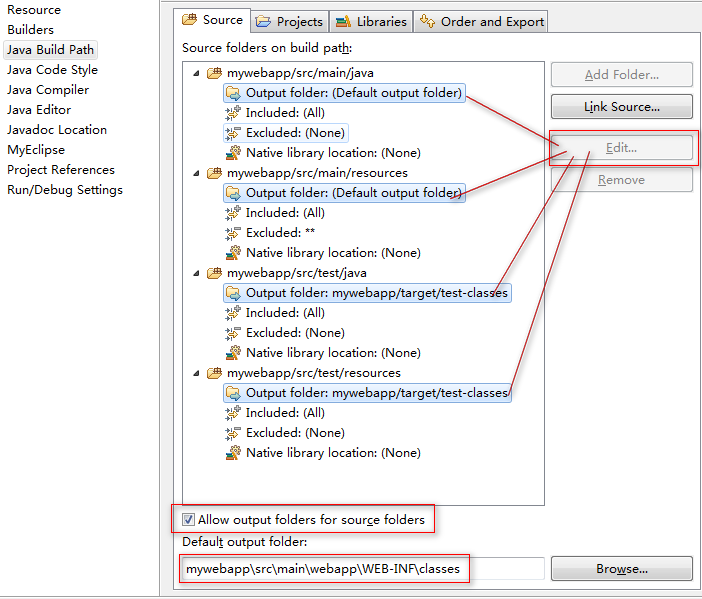Click the Libraries tab icon
This screenshot has height=599, width=702.
pos(343,21)
